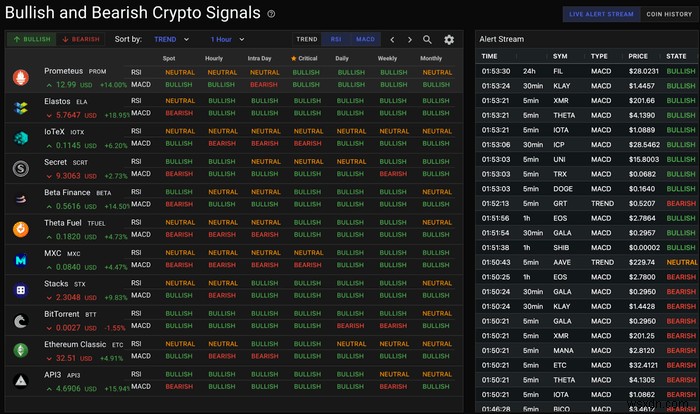Click the Daily column header
This screenshot has width=700, height=414.
[342, 59]
